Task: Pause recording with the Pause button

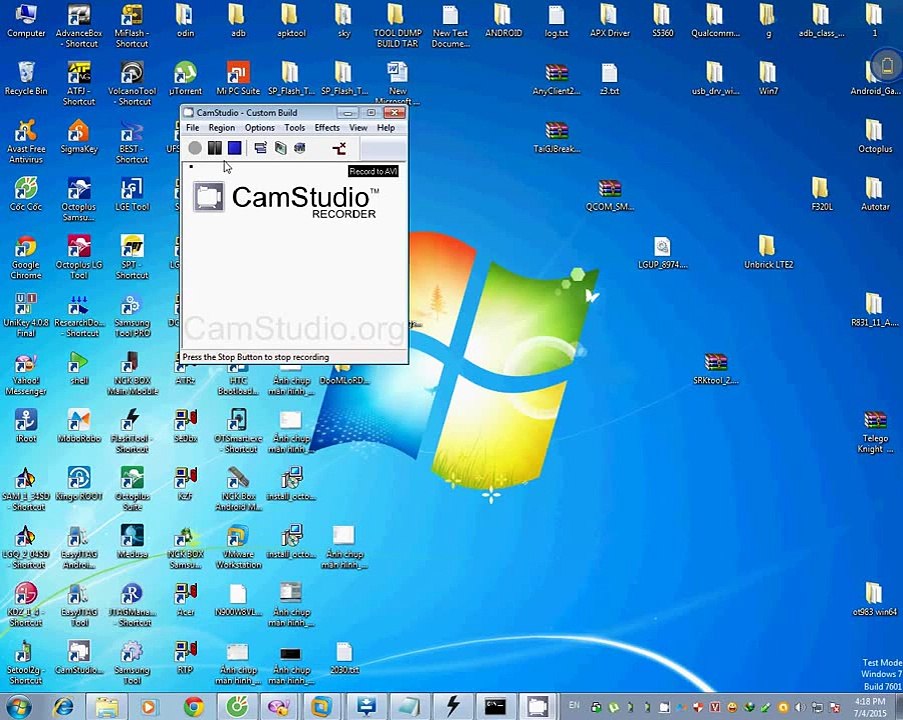Action: click(x=214, y=149)
